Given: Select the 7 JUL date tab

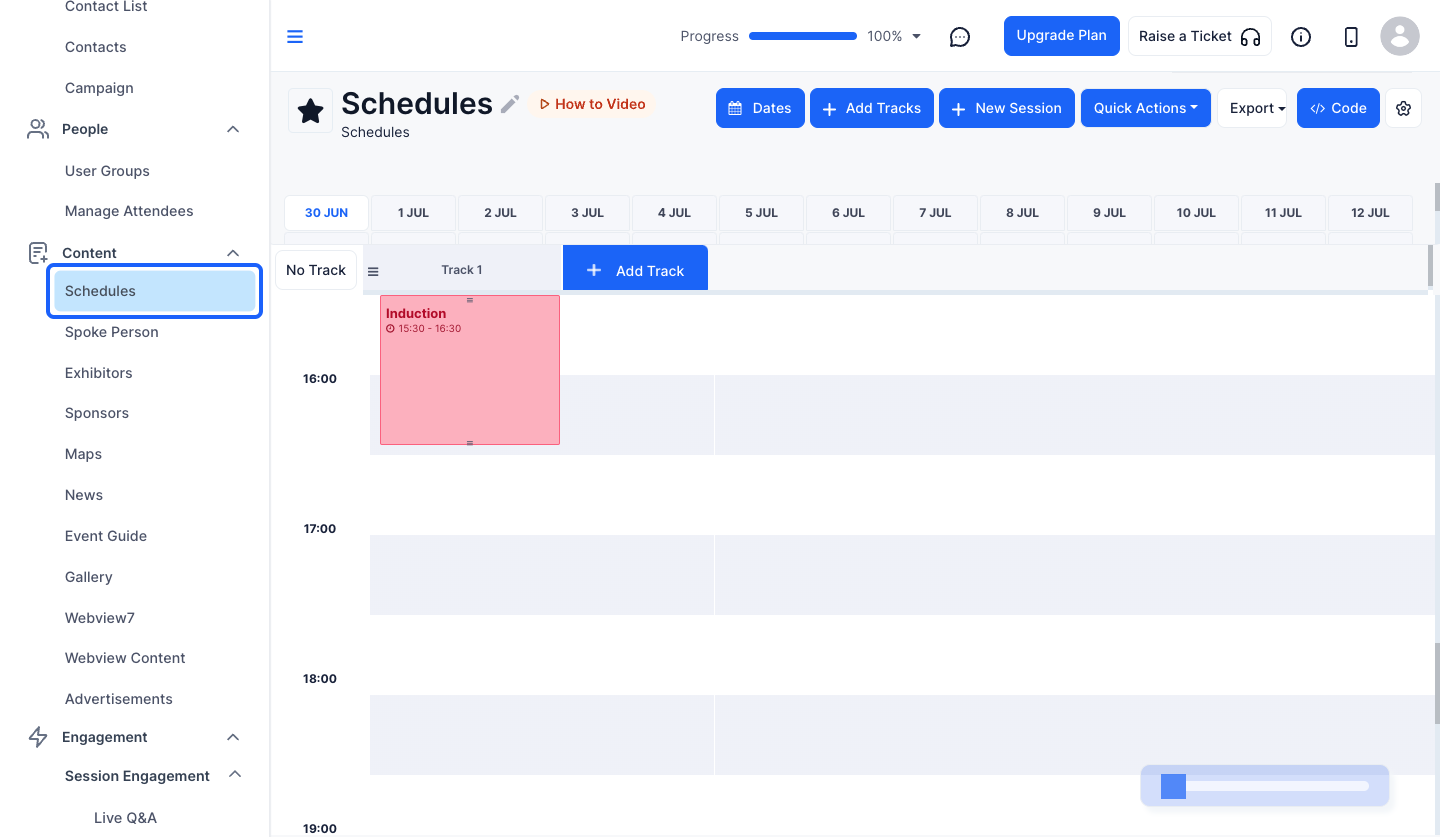Looking at the screenshot, I should point(936,213).
